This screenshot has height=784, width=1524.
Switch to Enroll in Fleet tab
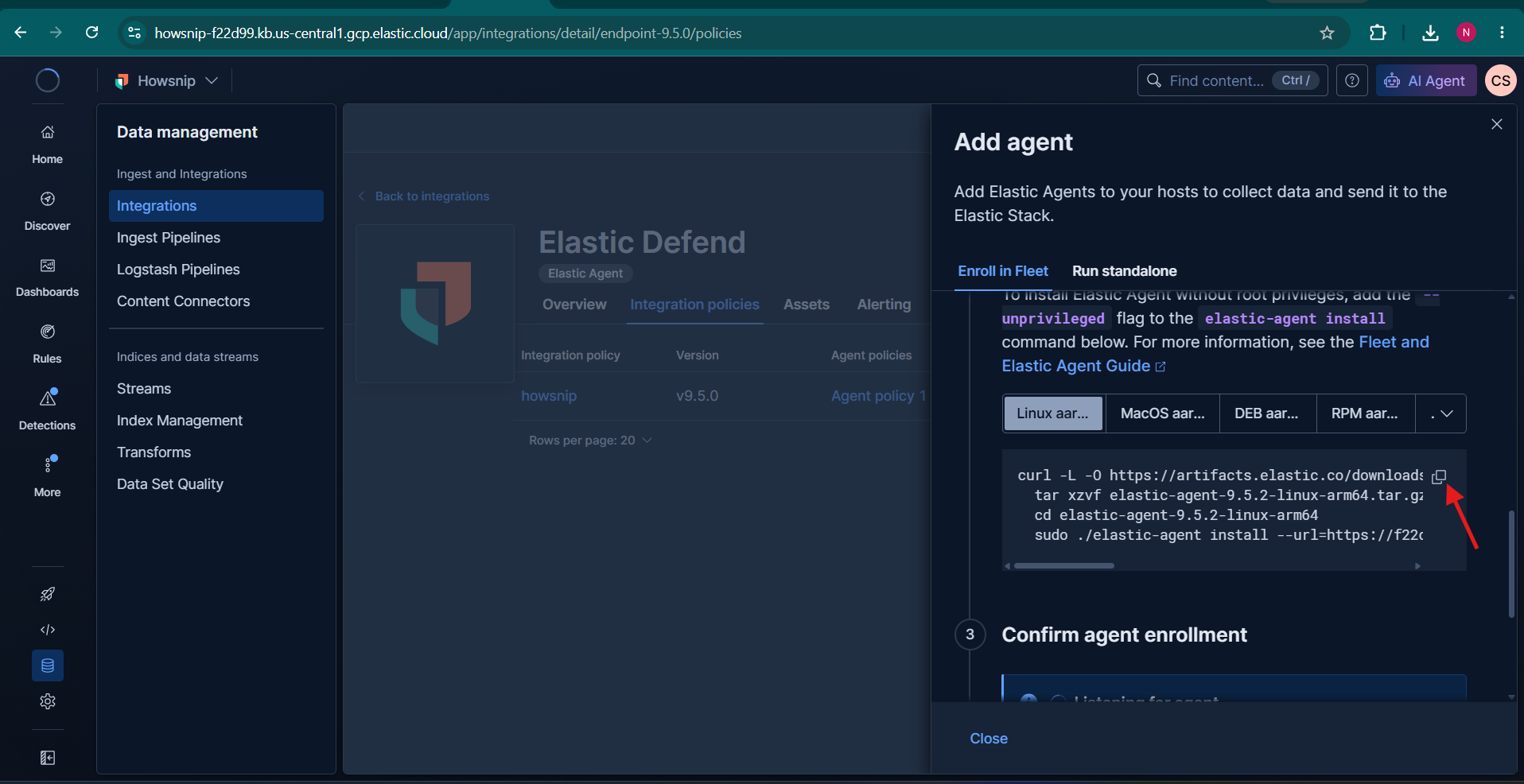tap(1003, 271)
